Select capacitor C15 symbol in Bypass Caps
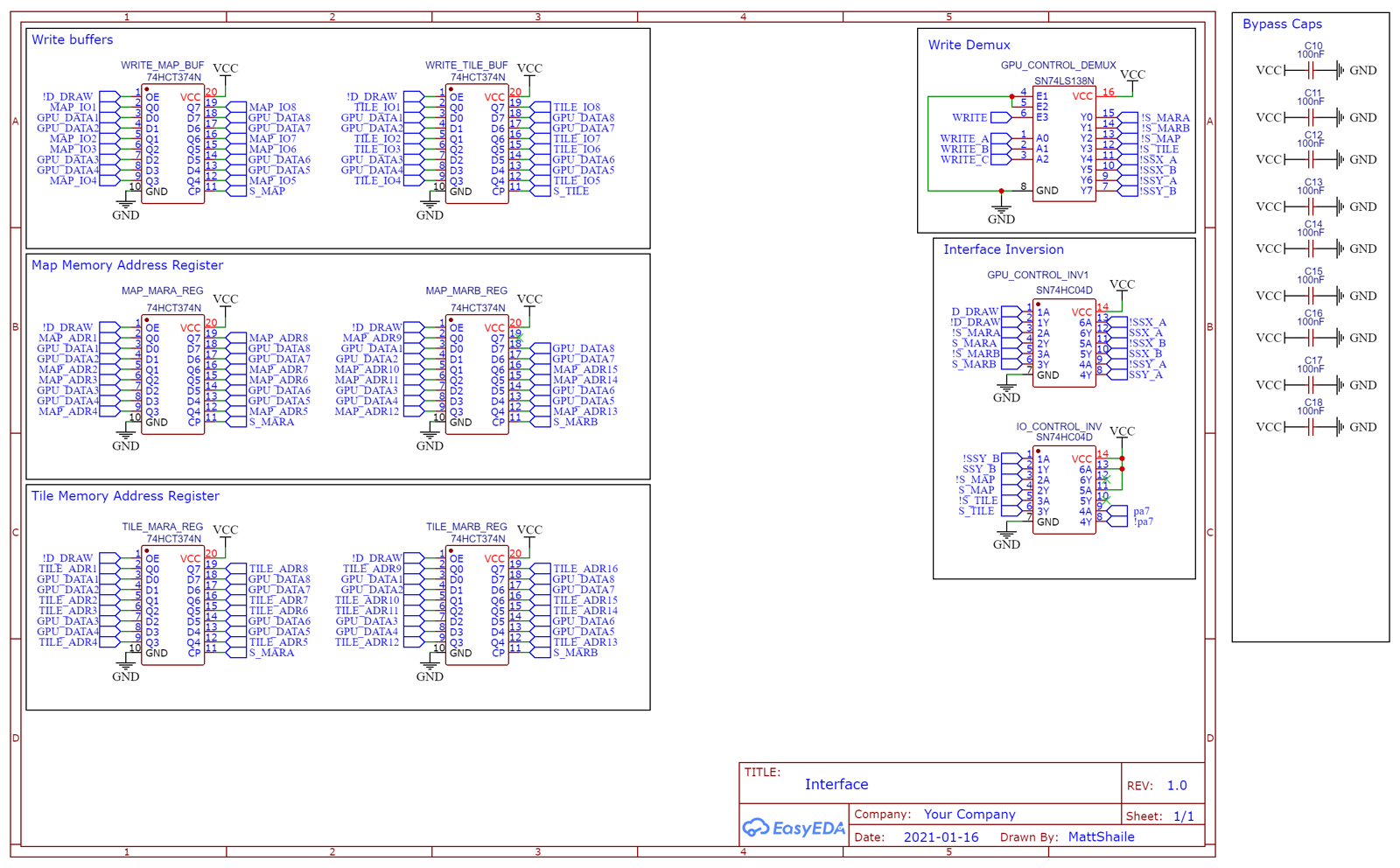1400x868 pixels. point(1311,296)
